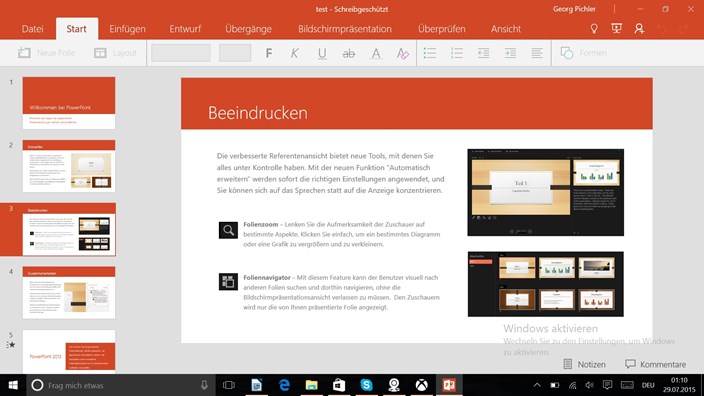Screen dimensions: 704x396
Task: Switch to the Einfügen tab
Action: 128,29
